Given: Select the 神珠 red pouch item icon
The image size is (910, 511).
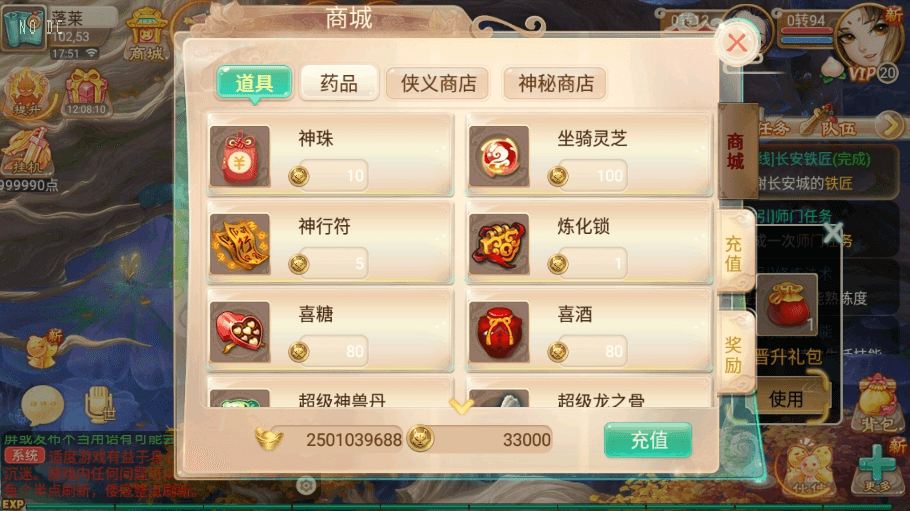Looking at the screenshot, I should click(x=240, y=156).
